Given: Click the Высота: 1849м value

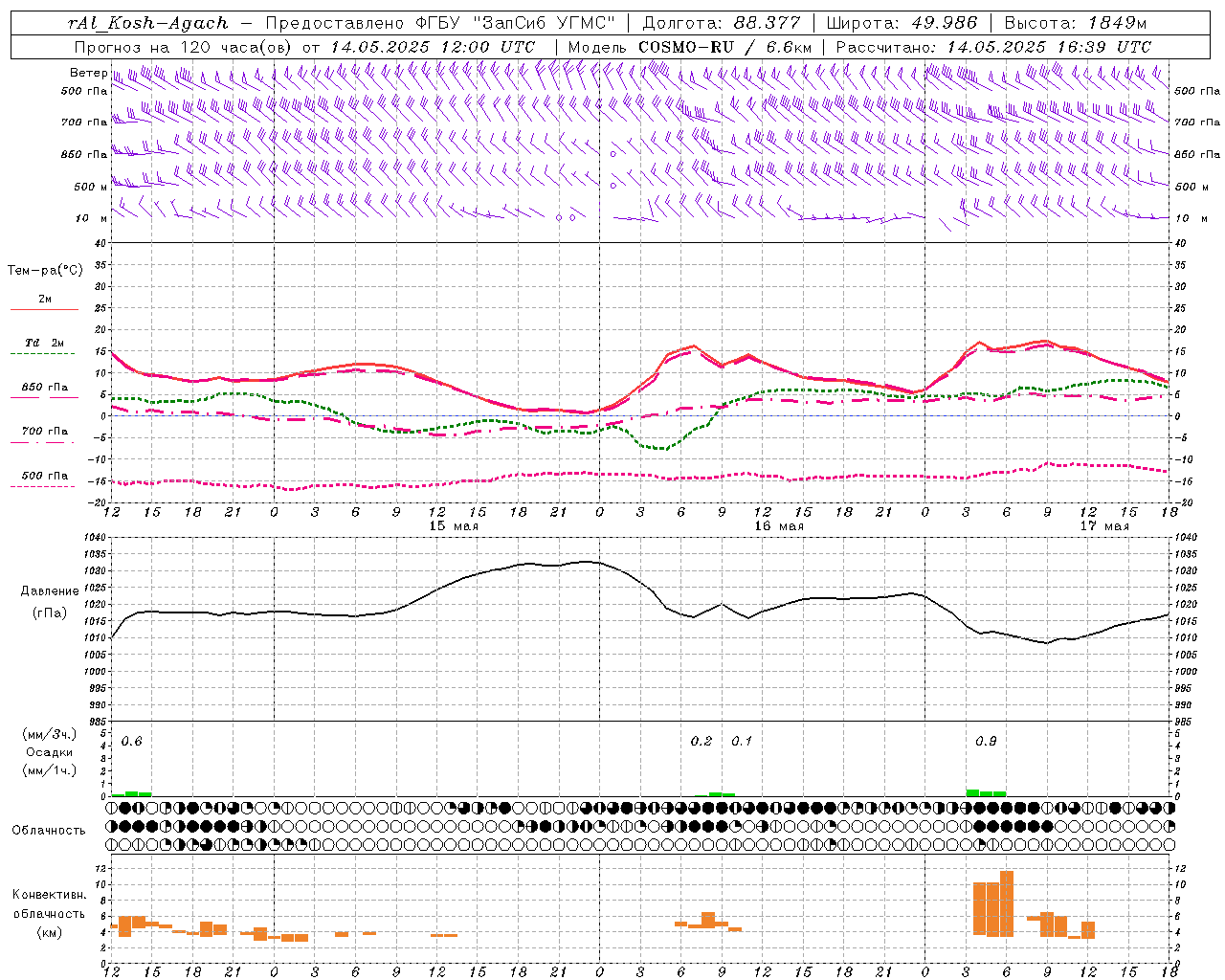Looking at the screenshot, I should [1075, 23].
